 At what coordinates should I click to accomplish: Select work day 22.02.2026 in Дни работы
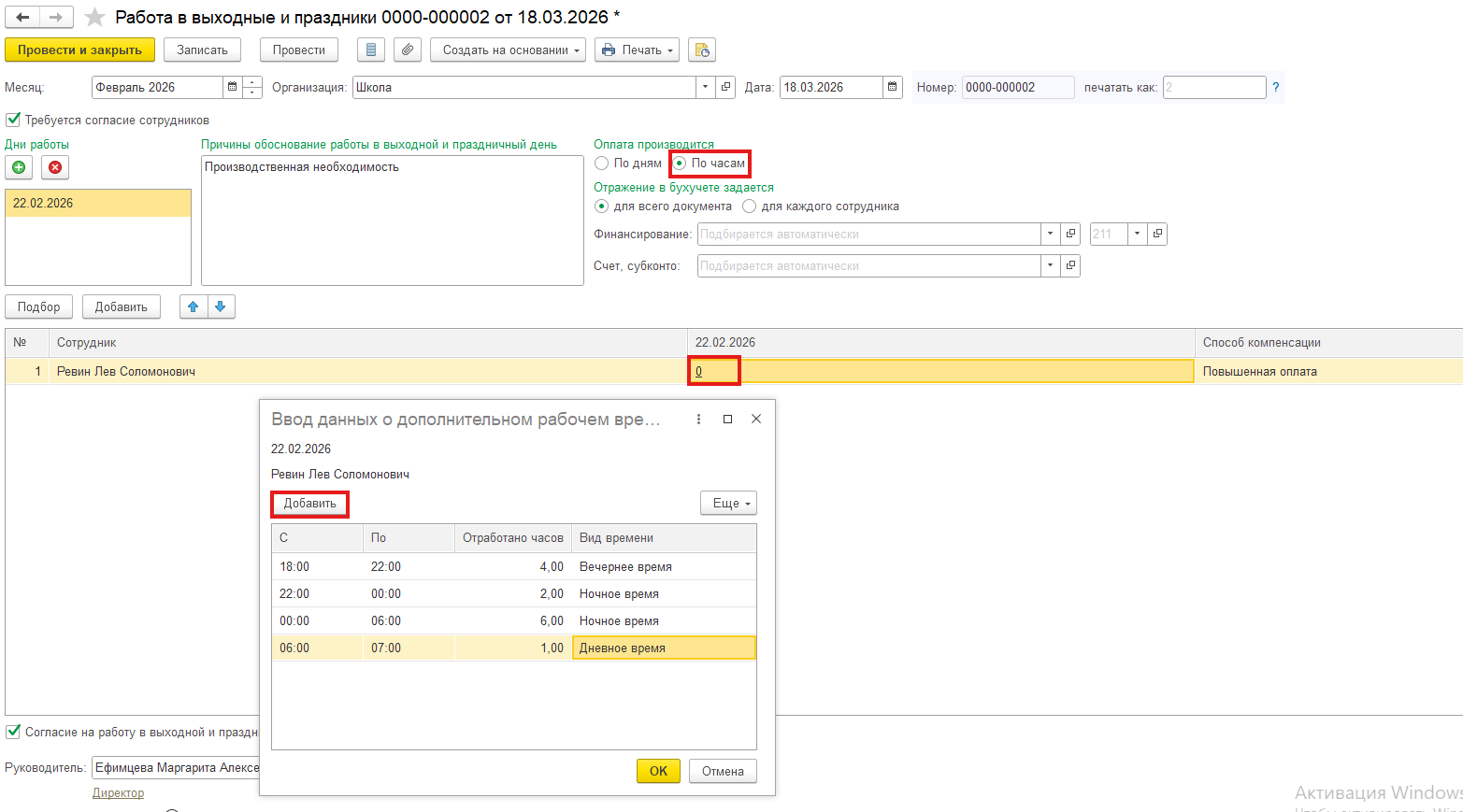(x=98, y=203)
